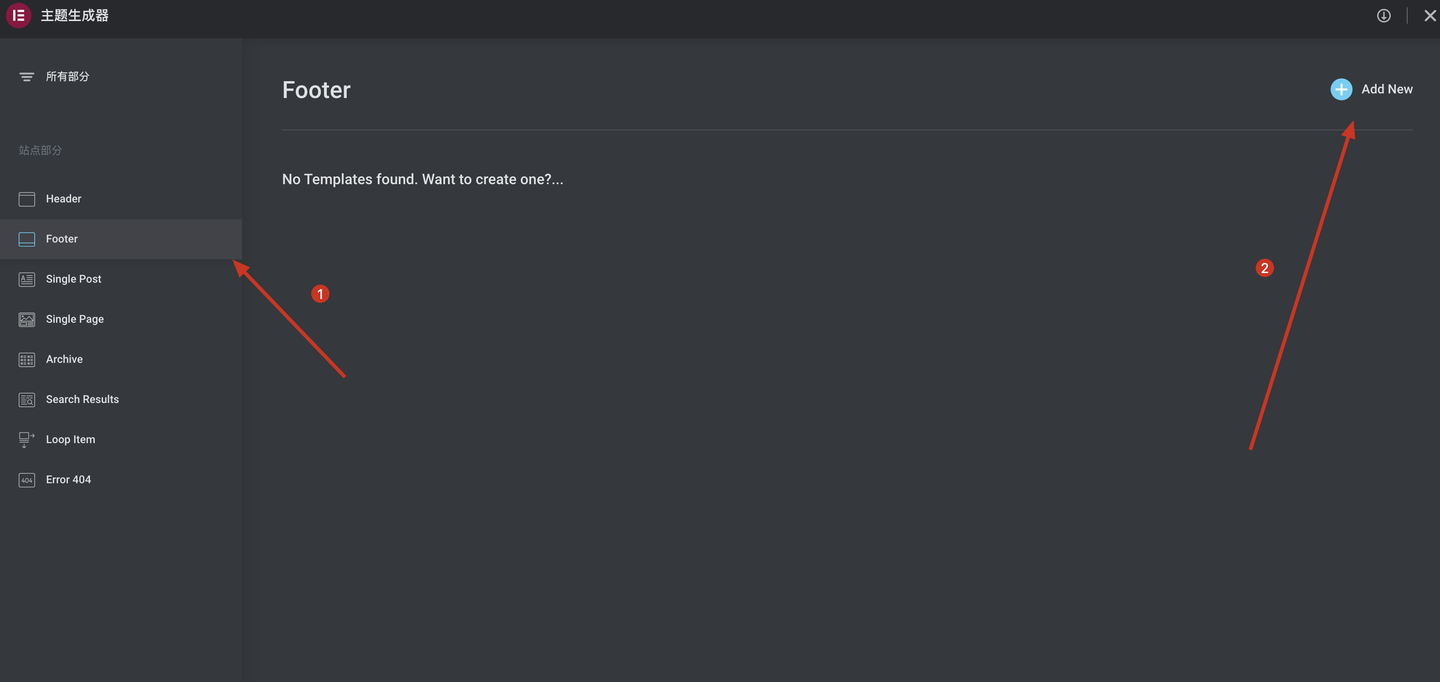Open the Header site part
This screenshot has height=682, width=1440.
click(x=121, y=199)
